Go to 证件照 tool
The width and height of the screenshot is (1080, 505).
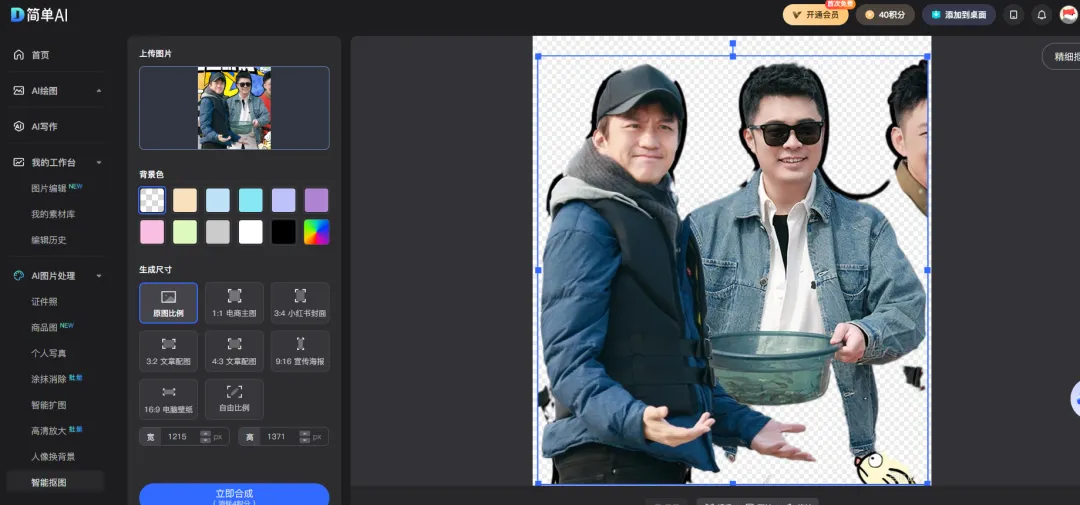coord(44,302)
